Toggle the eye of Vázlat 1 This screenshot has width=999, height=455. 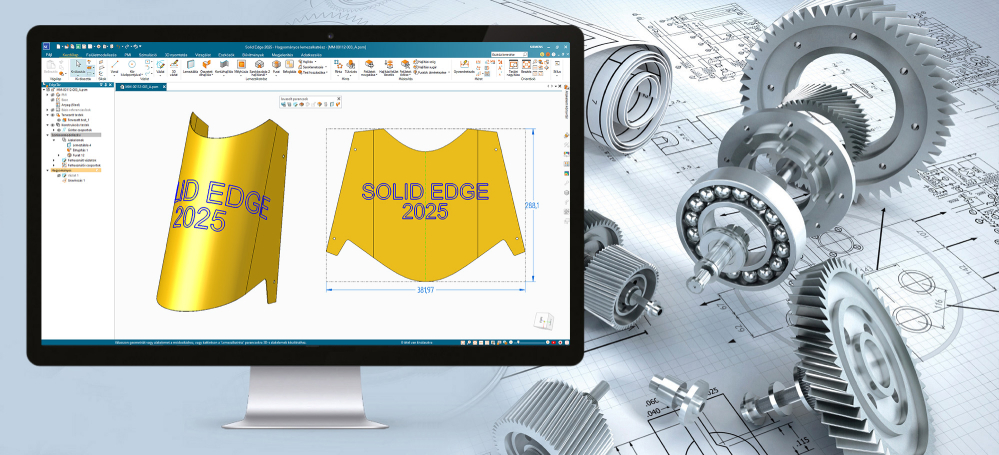(x=59, y=175)
